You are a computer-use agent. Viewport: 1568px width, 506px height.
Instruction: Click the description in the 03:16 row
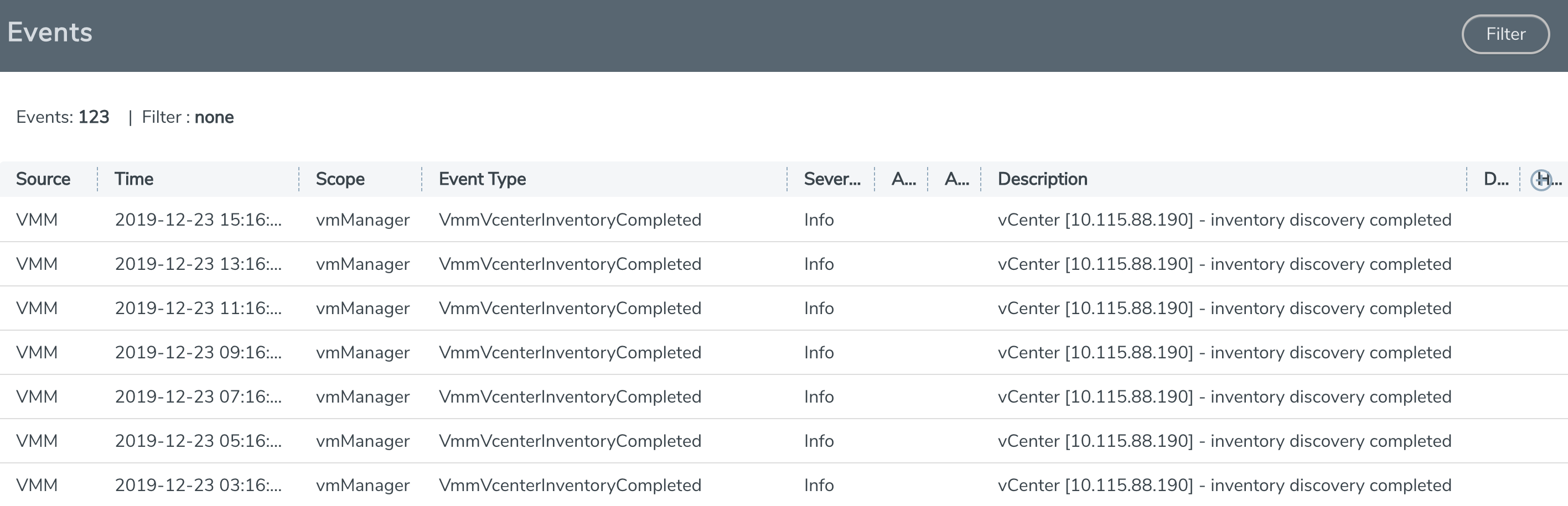pyautogui.click(x=1224, y=486)
